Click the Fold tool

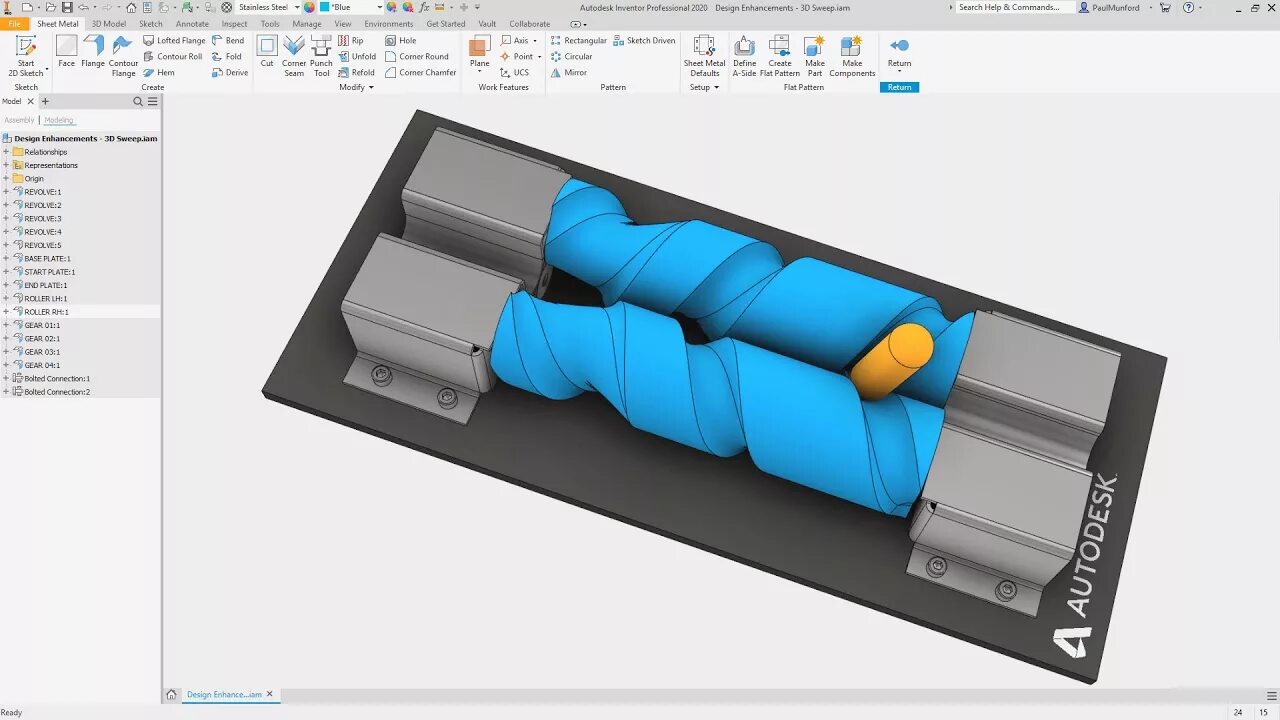coord(227,57)
